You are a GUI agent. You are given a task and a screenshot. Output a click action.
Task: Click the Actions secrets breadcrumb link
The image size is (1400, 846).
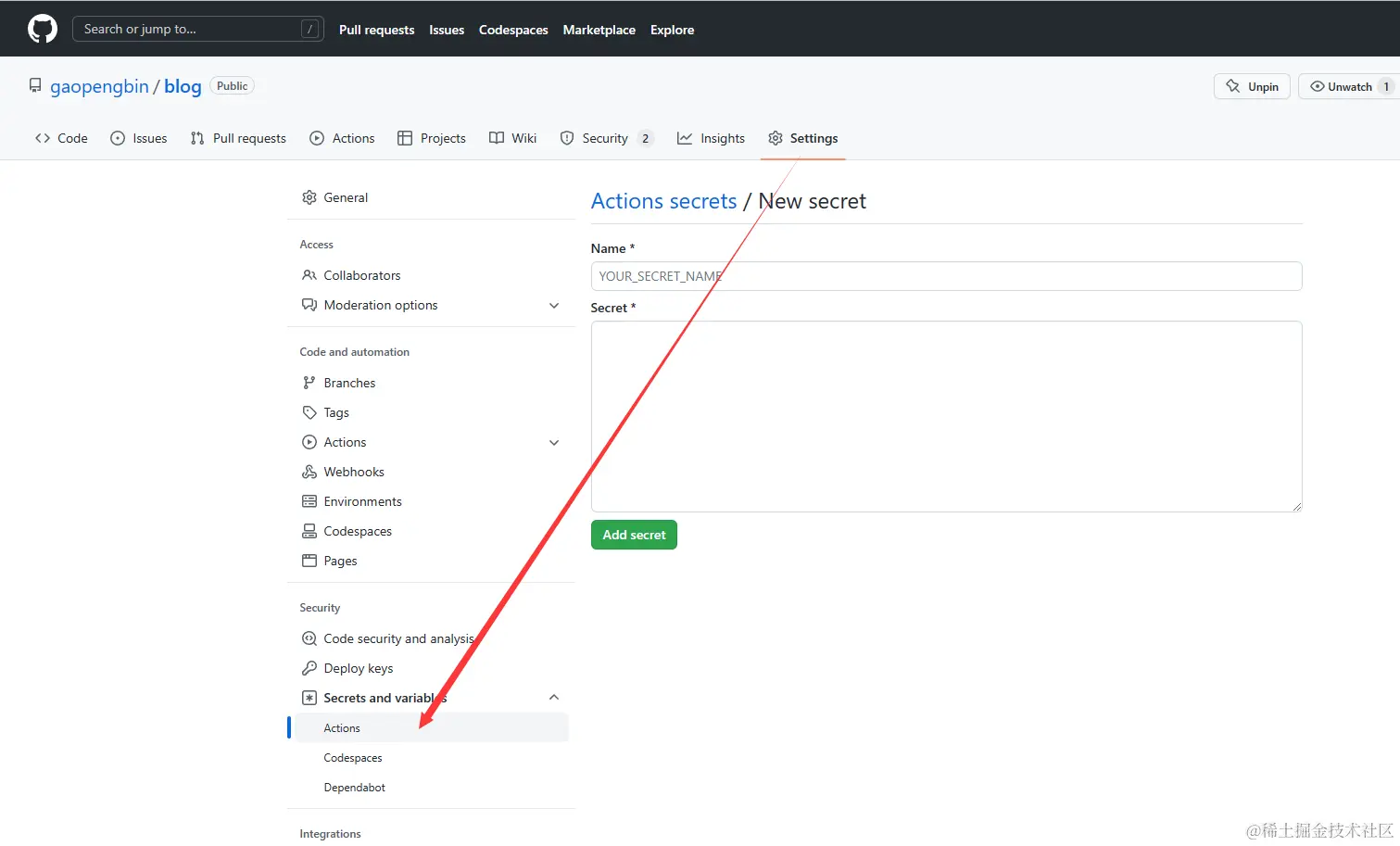[x=663, y=201]
